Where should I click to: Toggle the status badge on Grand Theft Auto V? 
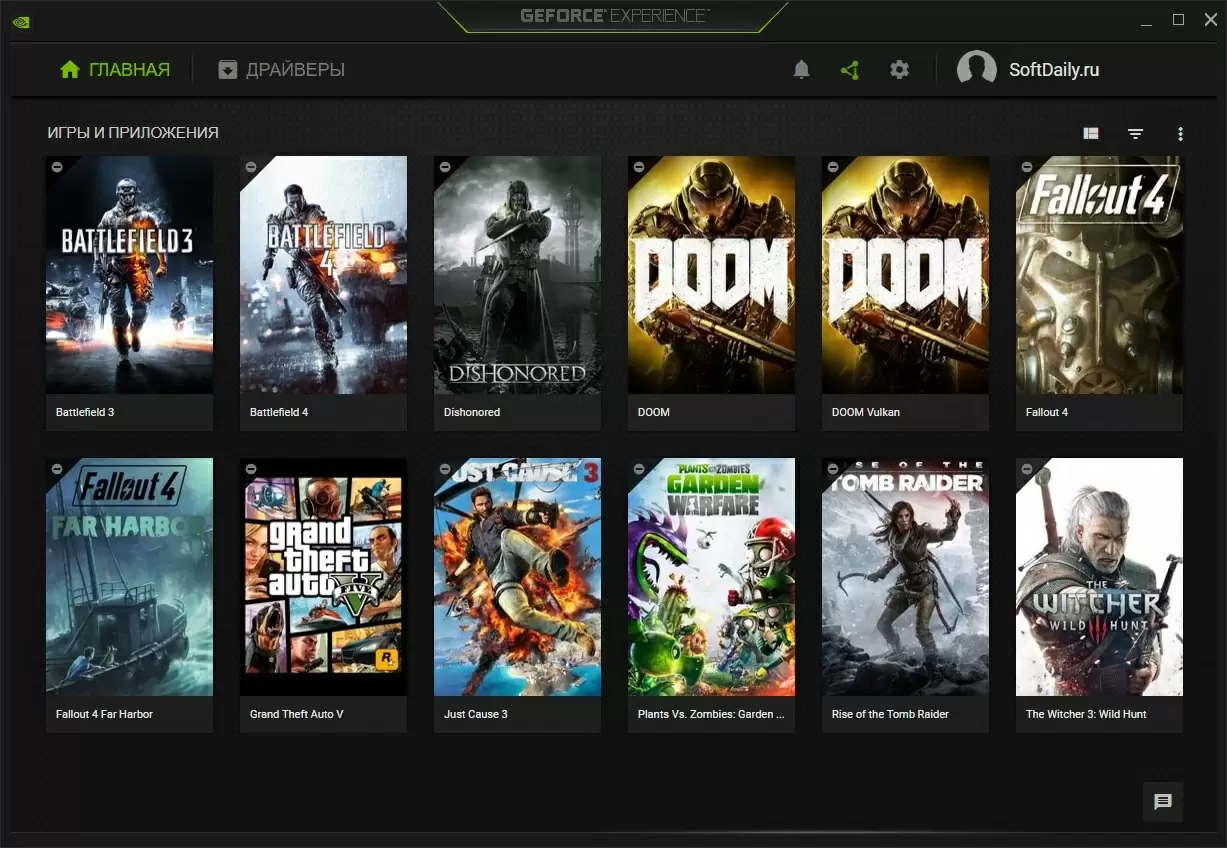tap(251, 469)
